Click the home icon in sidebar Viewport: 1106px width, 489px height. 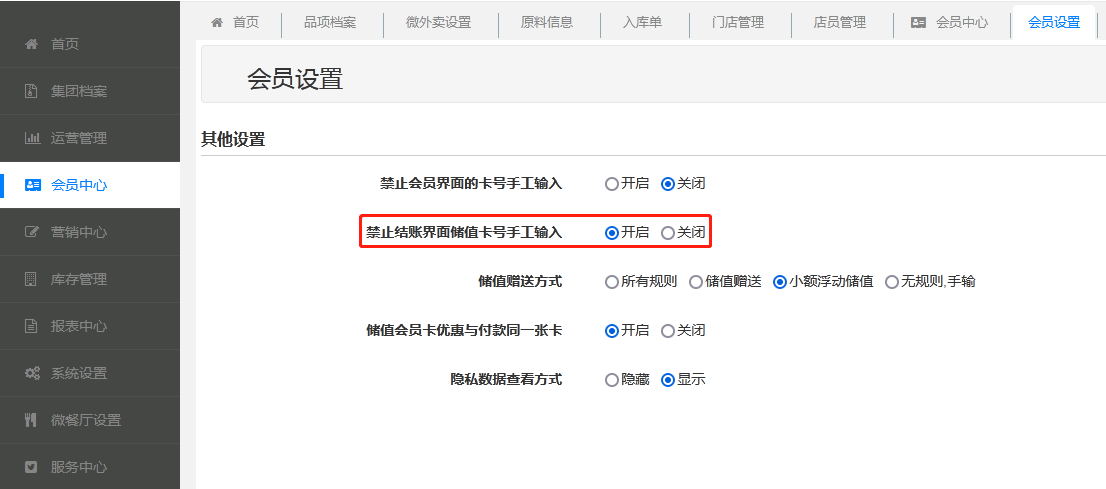click(x=31, y=44)
